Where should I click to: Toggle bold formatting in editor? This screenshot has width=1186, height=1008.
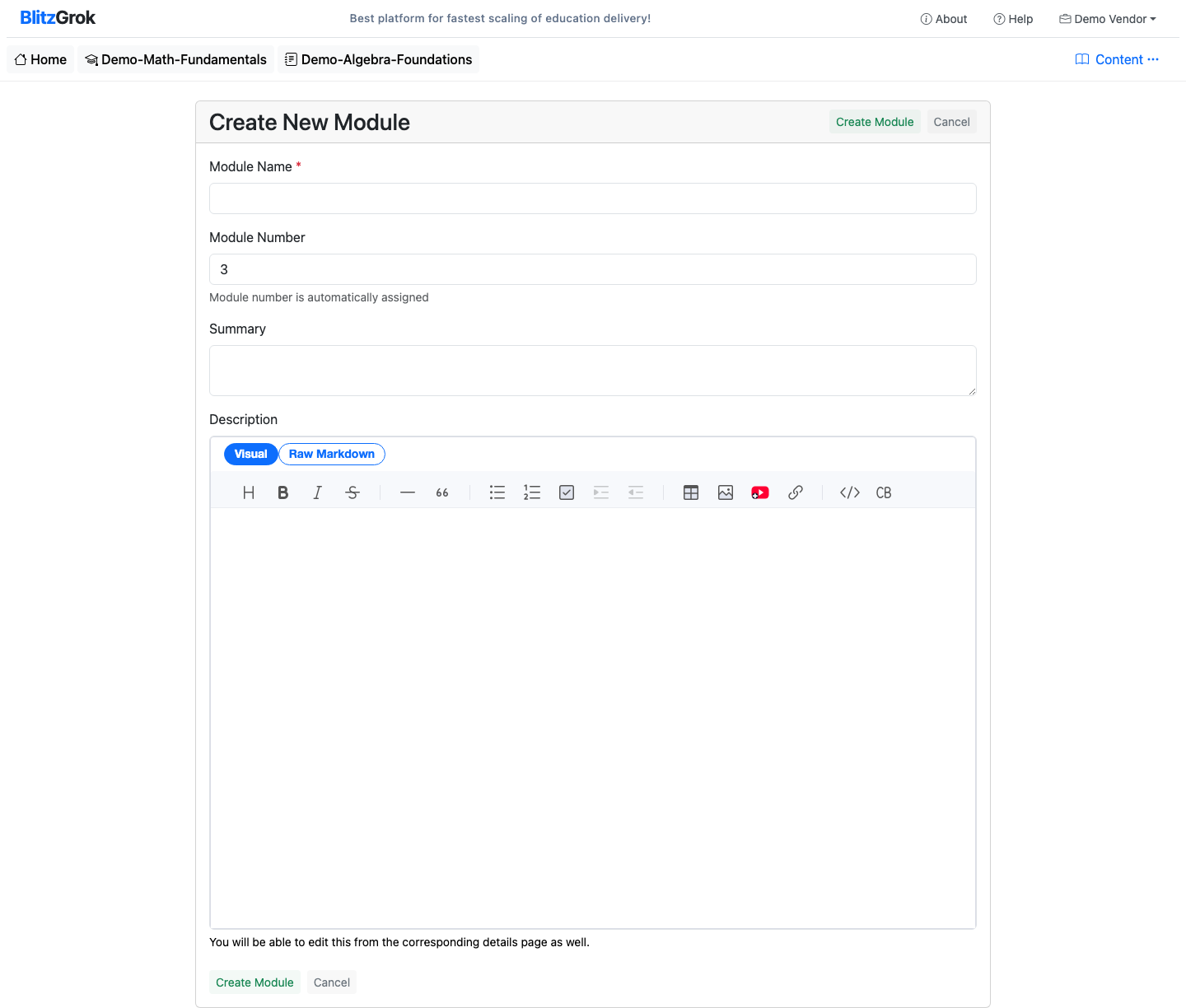(283, 492)
